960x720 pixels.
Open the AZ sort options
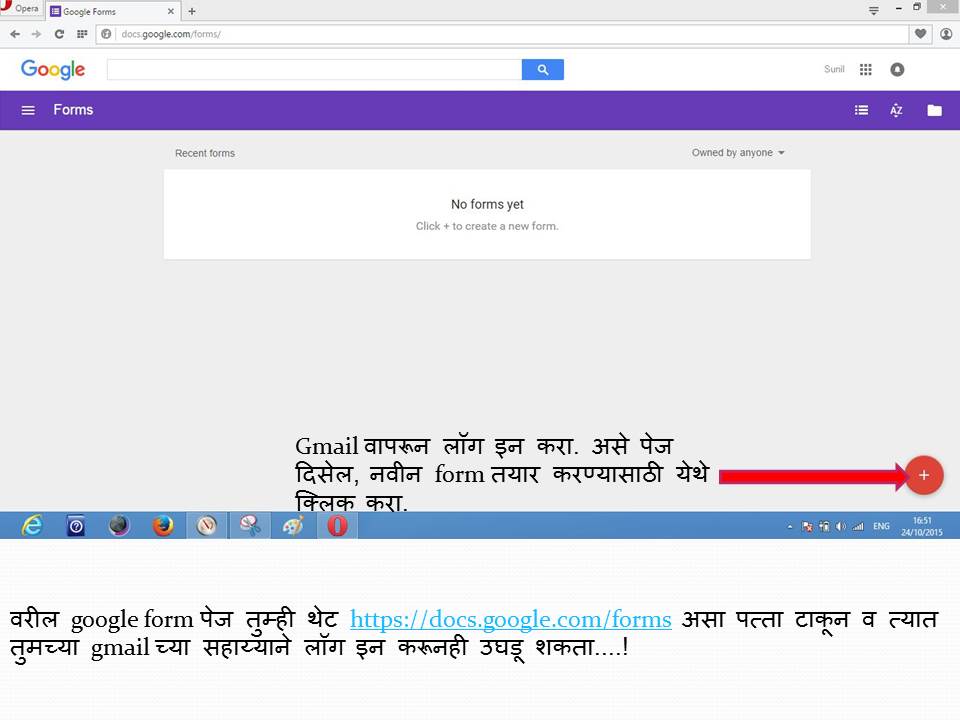(896, 110)
